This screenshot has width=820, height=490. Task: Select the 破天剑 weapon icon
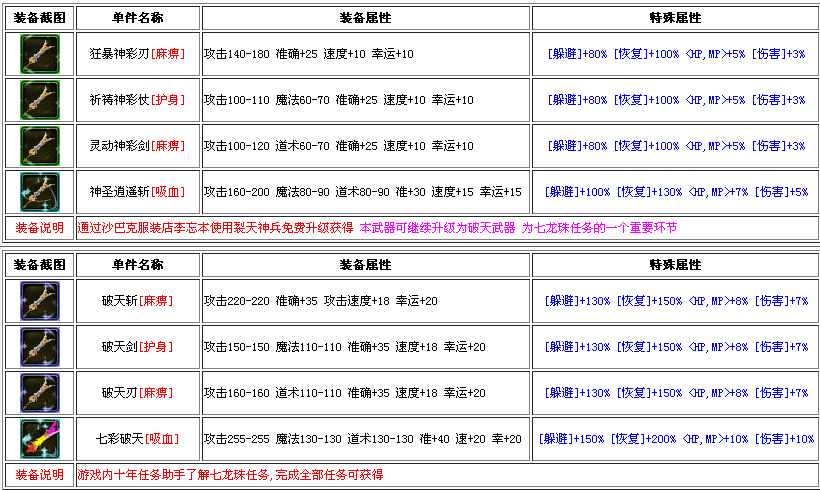[x=39, y=347]
